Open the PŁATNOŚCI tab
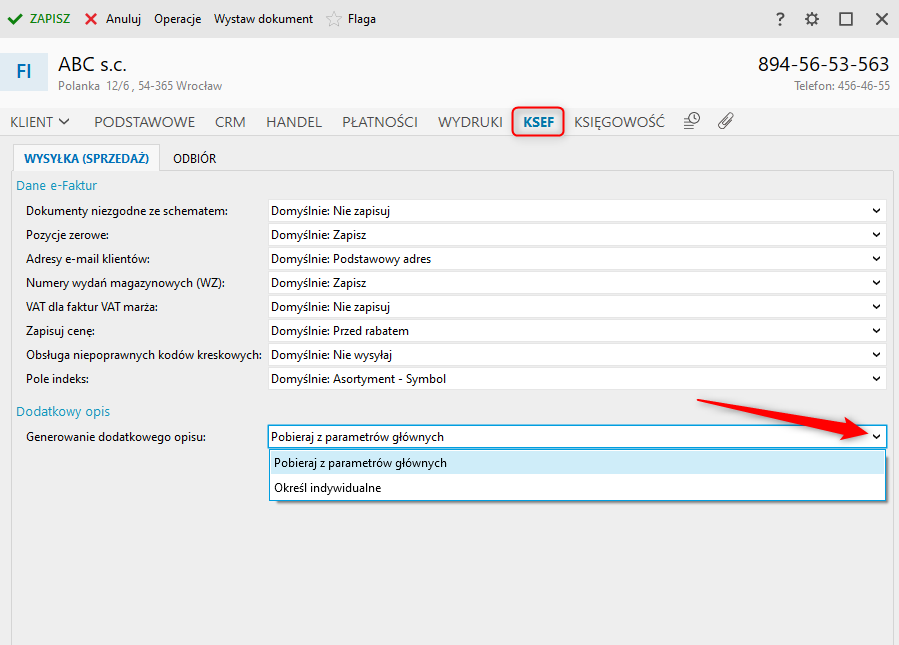Screen dimensions: 899x645 tap(380, 122)
